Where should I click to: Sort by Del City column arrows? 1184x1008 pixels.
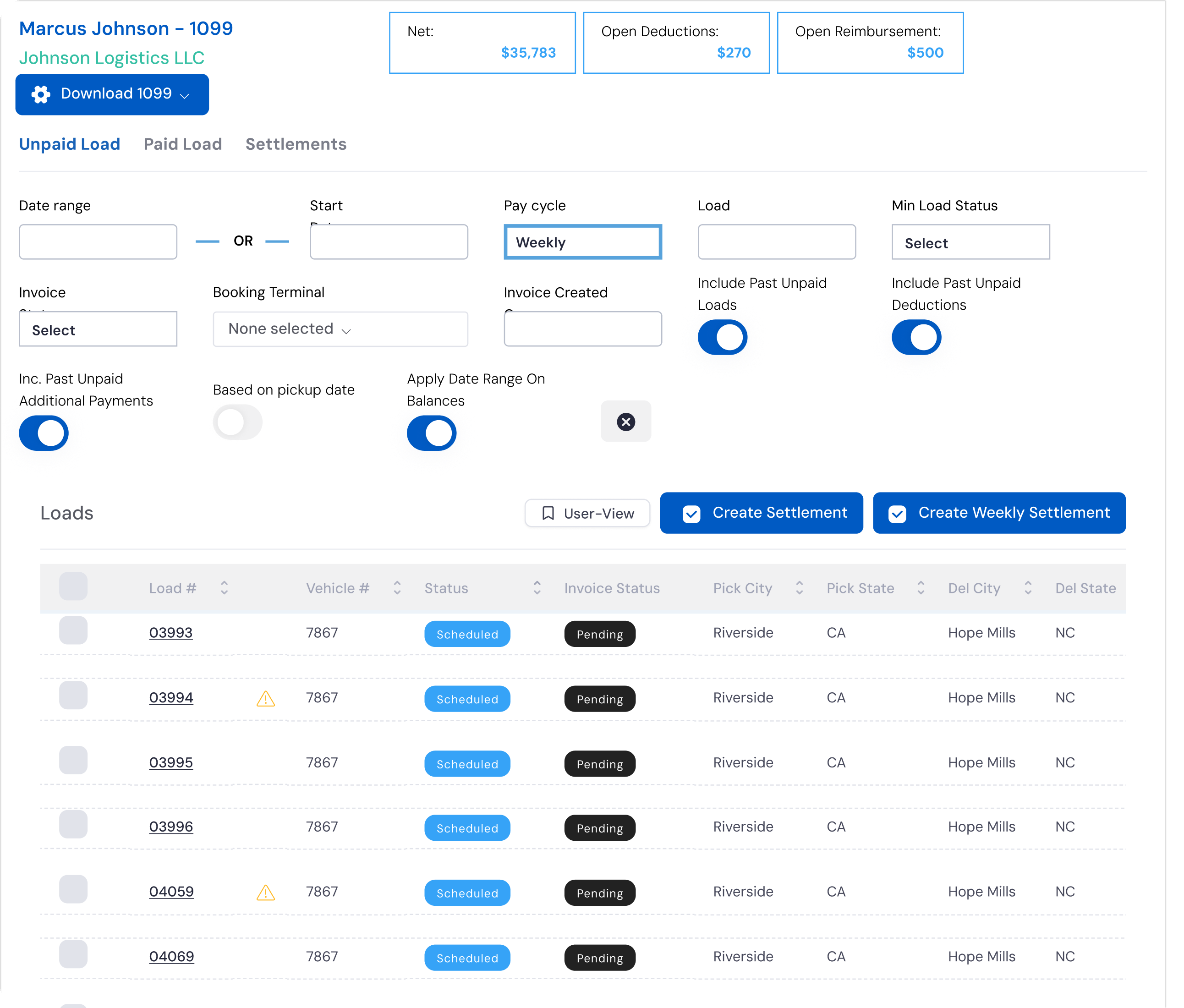coord(1028,588)
